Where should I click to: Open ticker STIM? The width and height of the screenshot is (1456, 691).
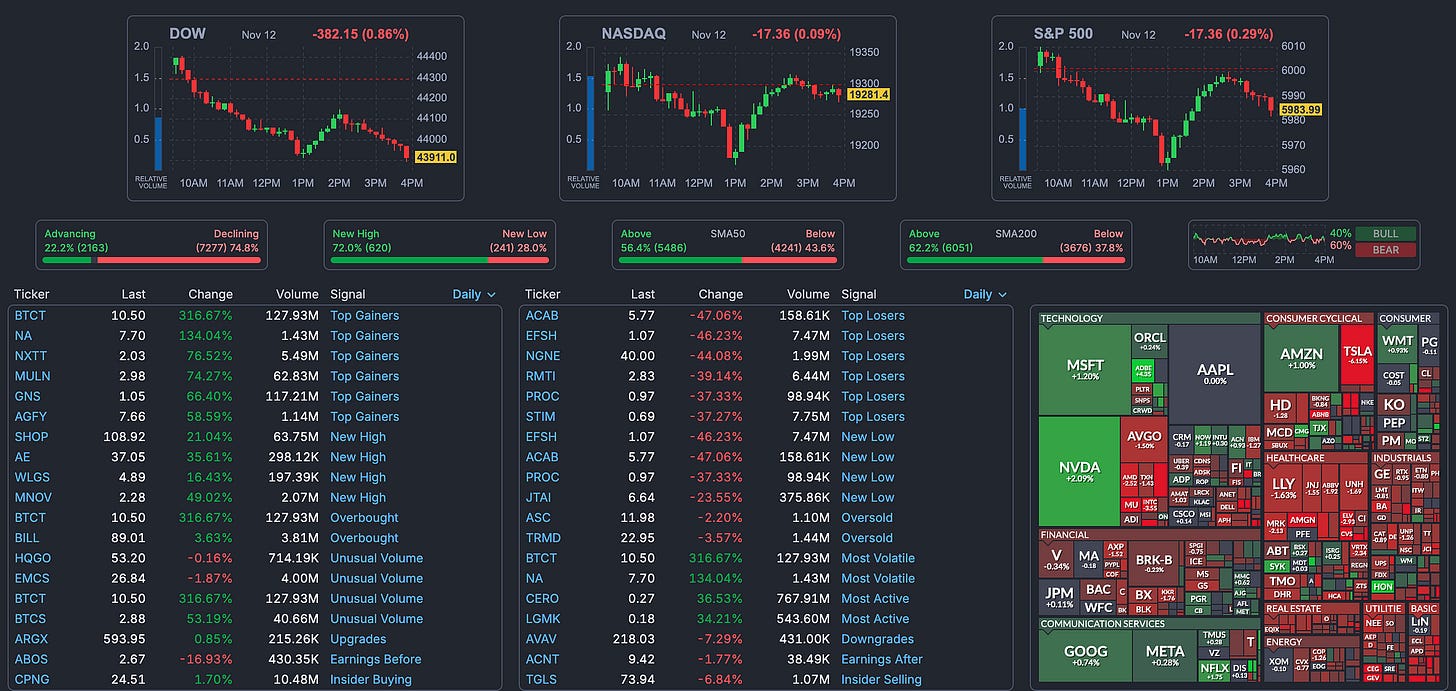click(x=541, y=416)
